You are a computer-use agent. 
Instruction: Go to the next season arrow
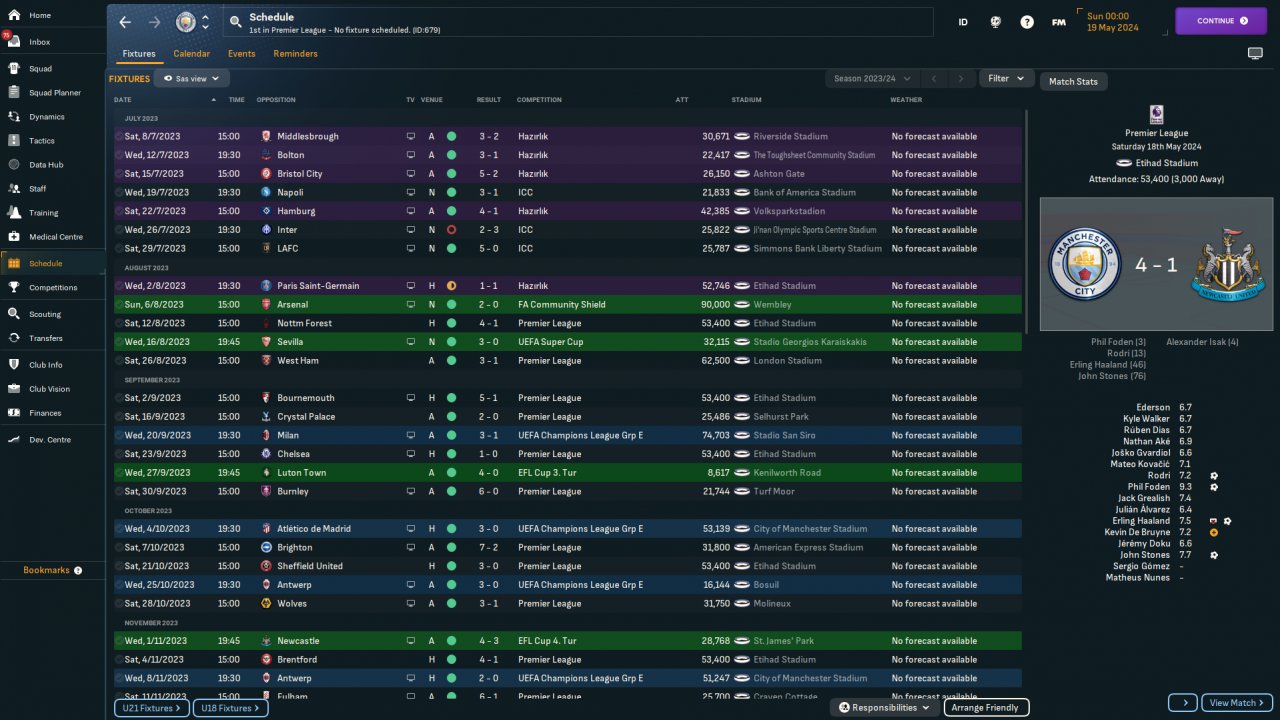pos(961,78)
